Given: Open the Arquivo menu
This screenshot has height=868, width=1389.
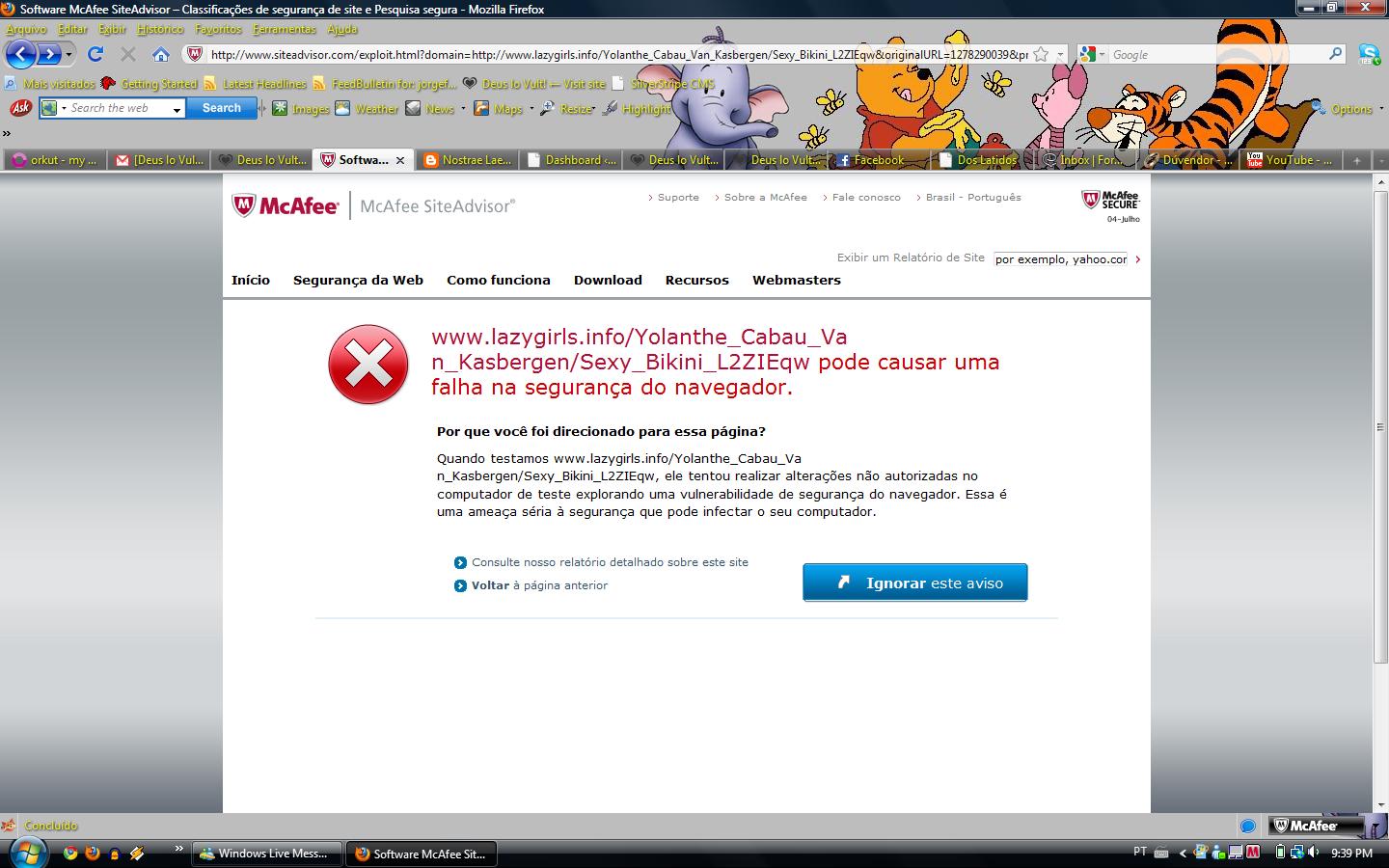Looking at the screenshot, I should point(26,29).
